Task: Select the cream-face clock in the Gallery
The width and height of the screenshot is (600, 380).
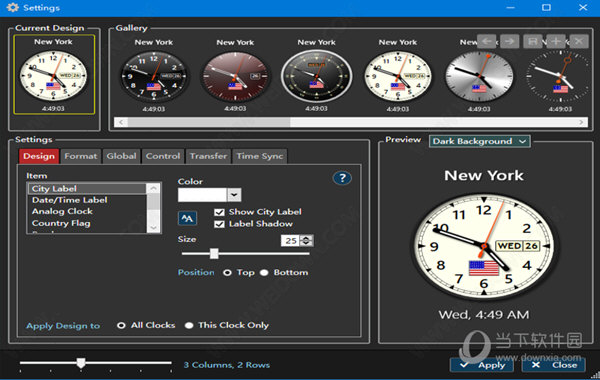Action: [x=398, y=77]
